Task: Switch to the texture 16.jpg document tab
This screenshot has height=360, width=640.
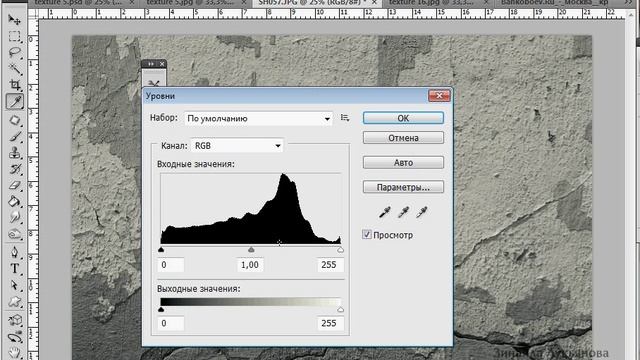Action: (438, 2)
